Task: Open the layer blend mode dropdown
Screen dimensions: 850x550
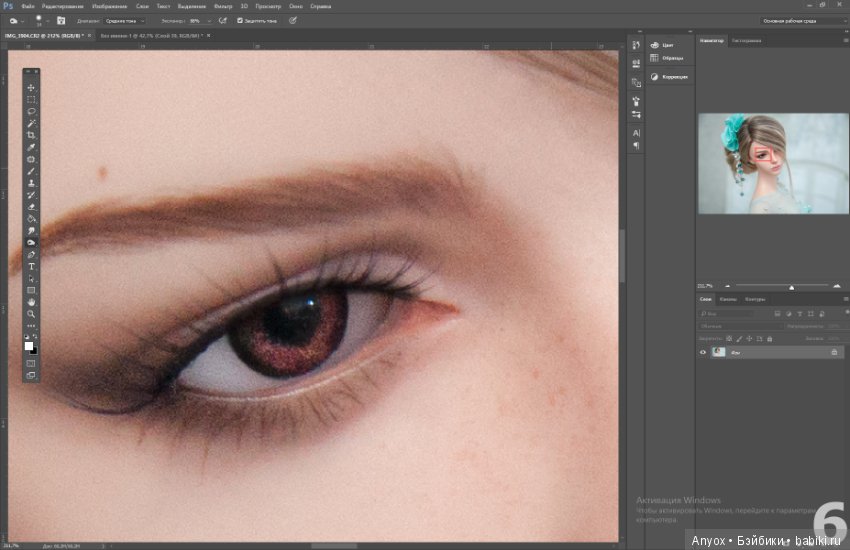Action: [740, 326]
